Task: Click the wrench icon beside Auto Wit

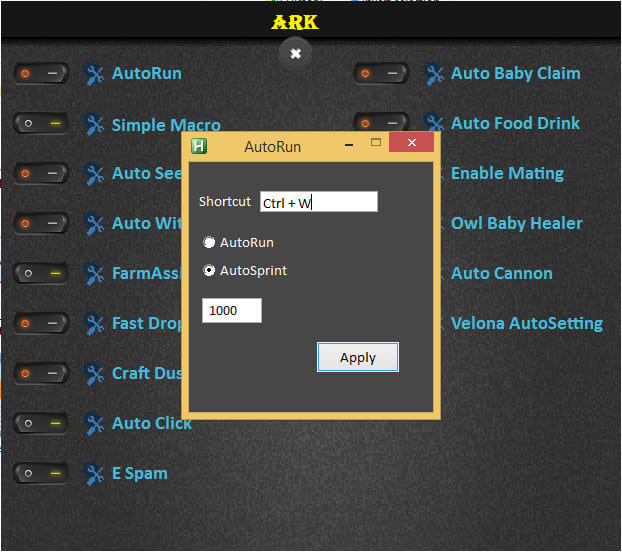Action: 94,224
